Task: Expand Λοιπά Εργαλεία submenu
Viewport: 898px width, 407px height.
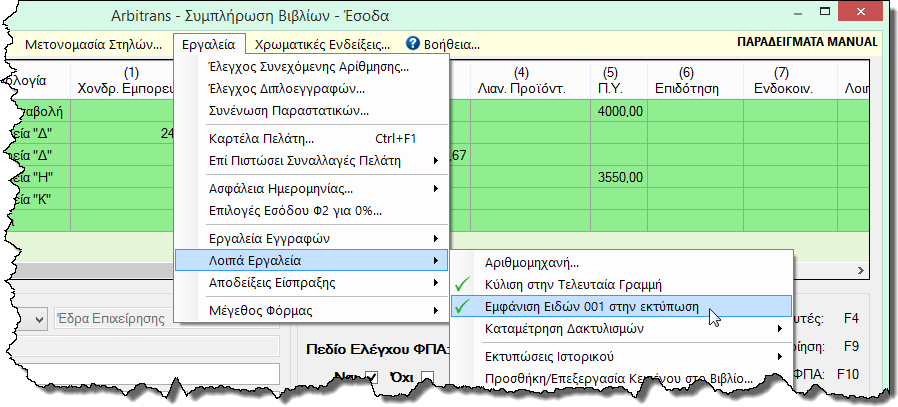Action: coord(312,261)
